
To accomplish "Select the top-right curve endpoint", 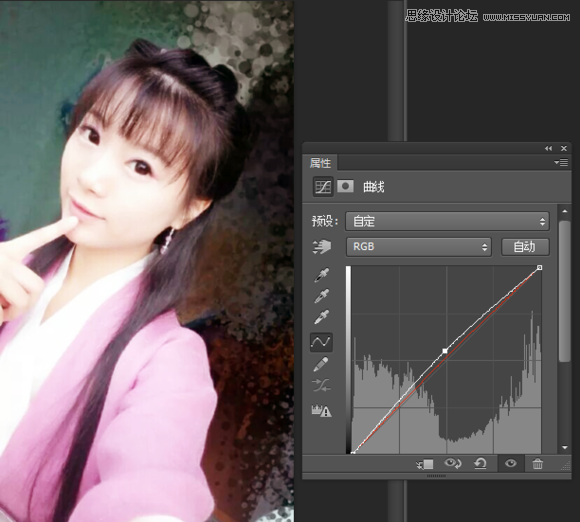I will coord(539,267).
